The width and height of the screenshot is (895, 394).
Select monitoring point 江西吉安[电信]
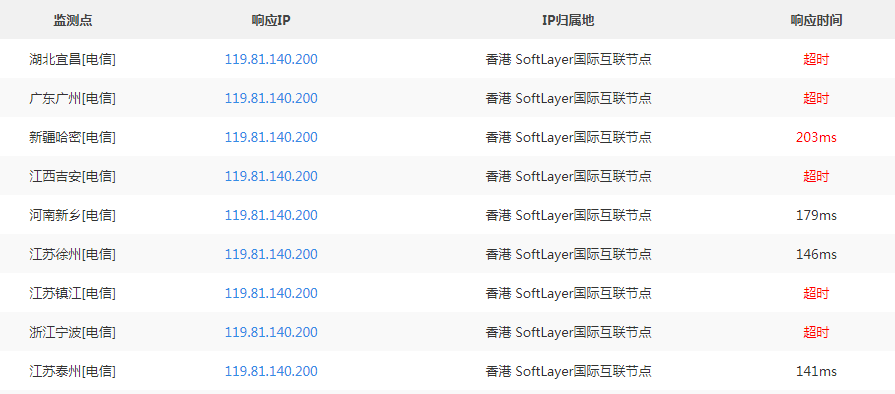tap(72, 176)
